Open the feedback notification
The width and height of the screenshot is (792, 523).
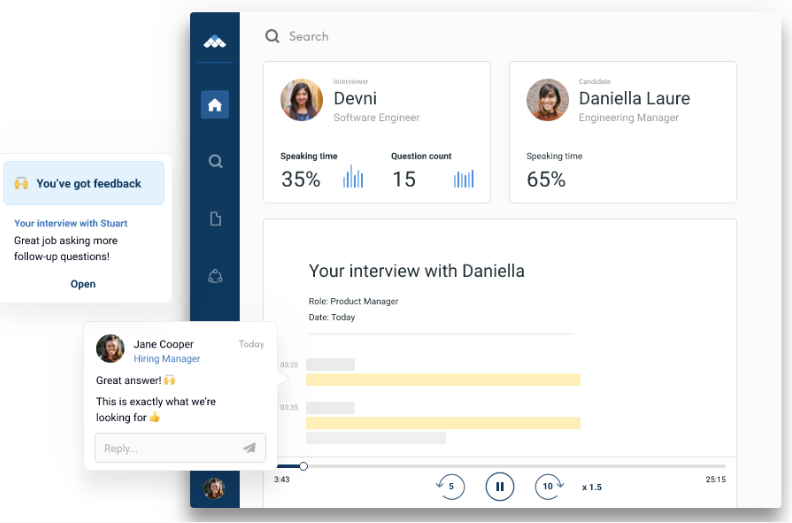pos(83,284)
